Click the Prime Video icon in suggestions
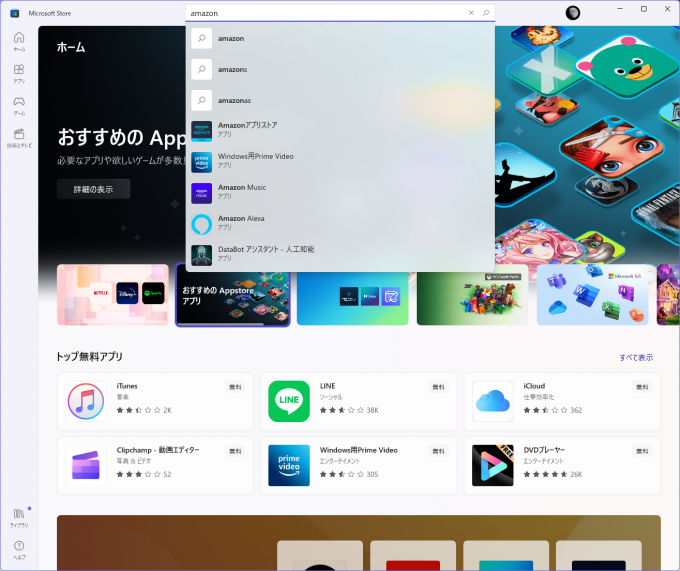680x571 pixels. tap(202, 162)
